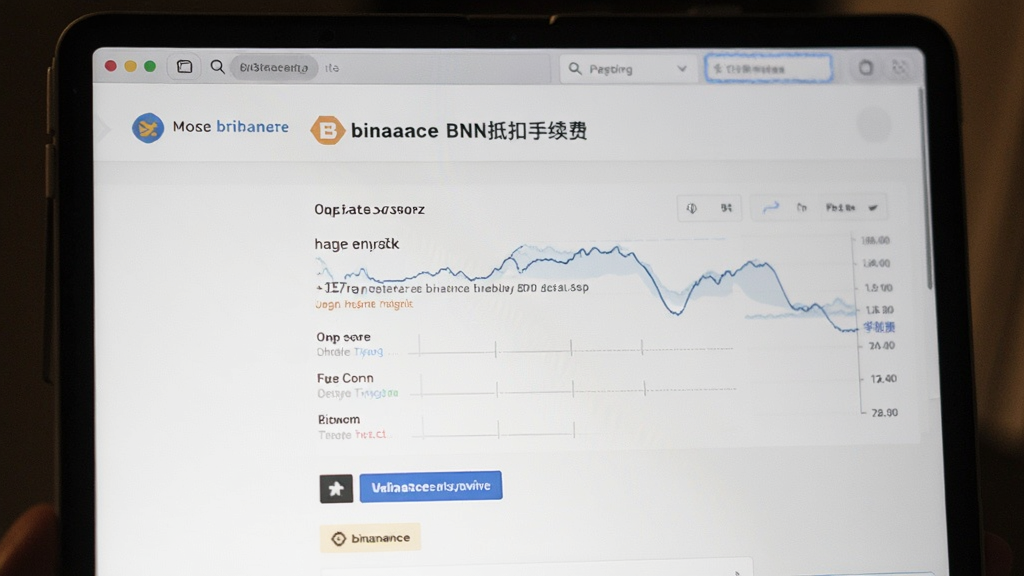Image resolution: width=1024 pixels, height=576 pixels.
Task: Click the green zoom window button
Action: (x=150, y=66)
